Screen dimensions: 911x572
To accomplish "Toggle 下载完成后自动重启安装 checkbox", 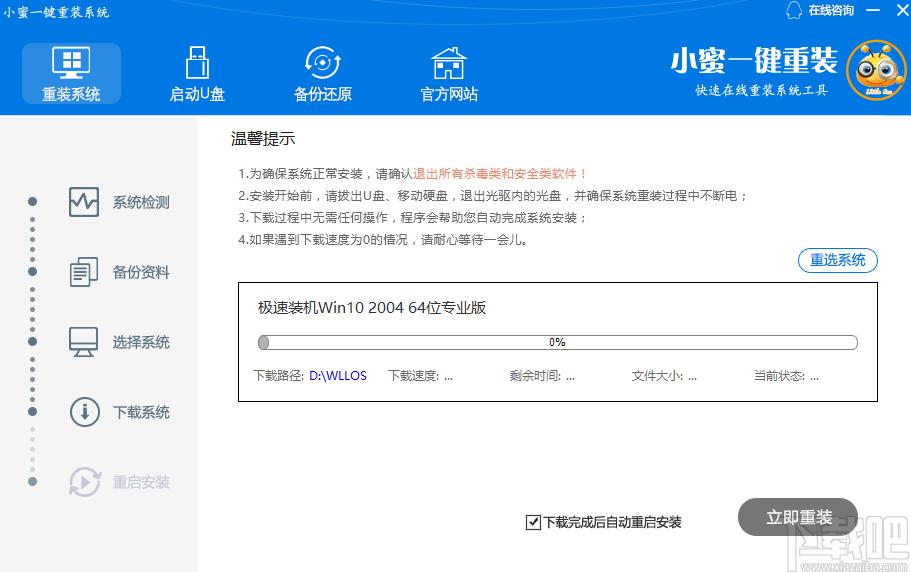I will 533,522.
